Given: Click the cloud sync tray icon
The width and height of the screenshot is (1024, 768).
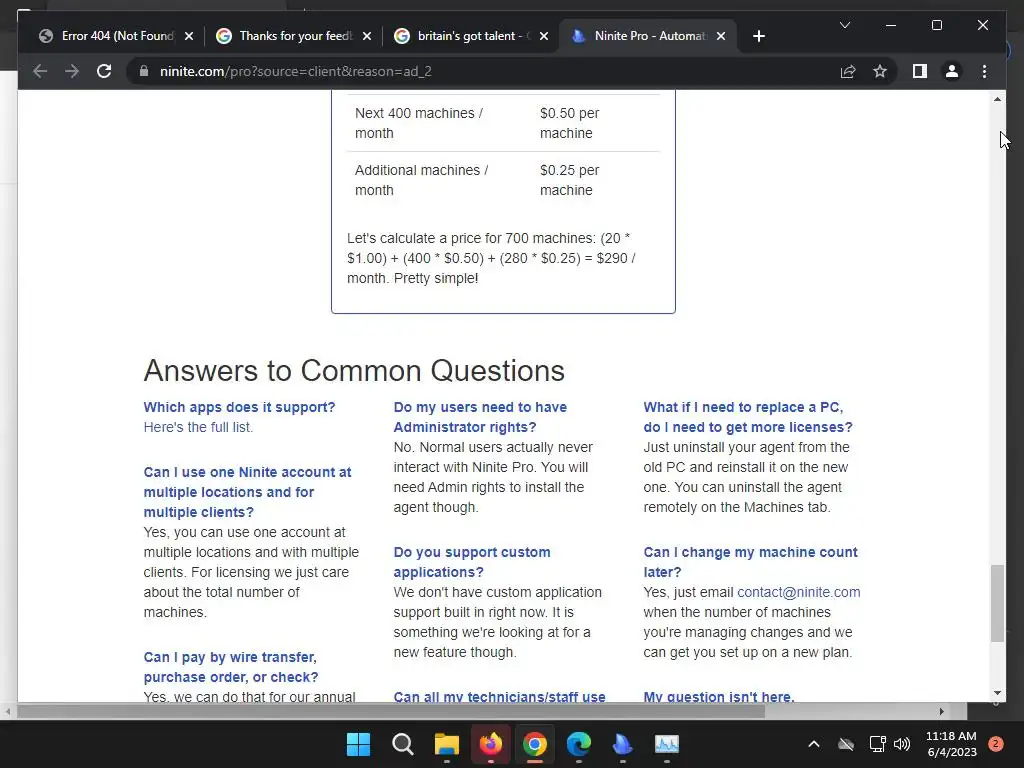Looking at the screenshot, I should tap(846, 744).
